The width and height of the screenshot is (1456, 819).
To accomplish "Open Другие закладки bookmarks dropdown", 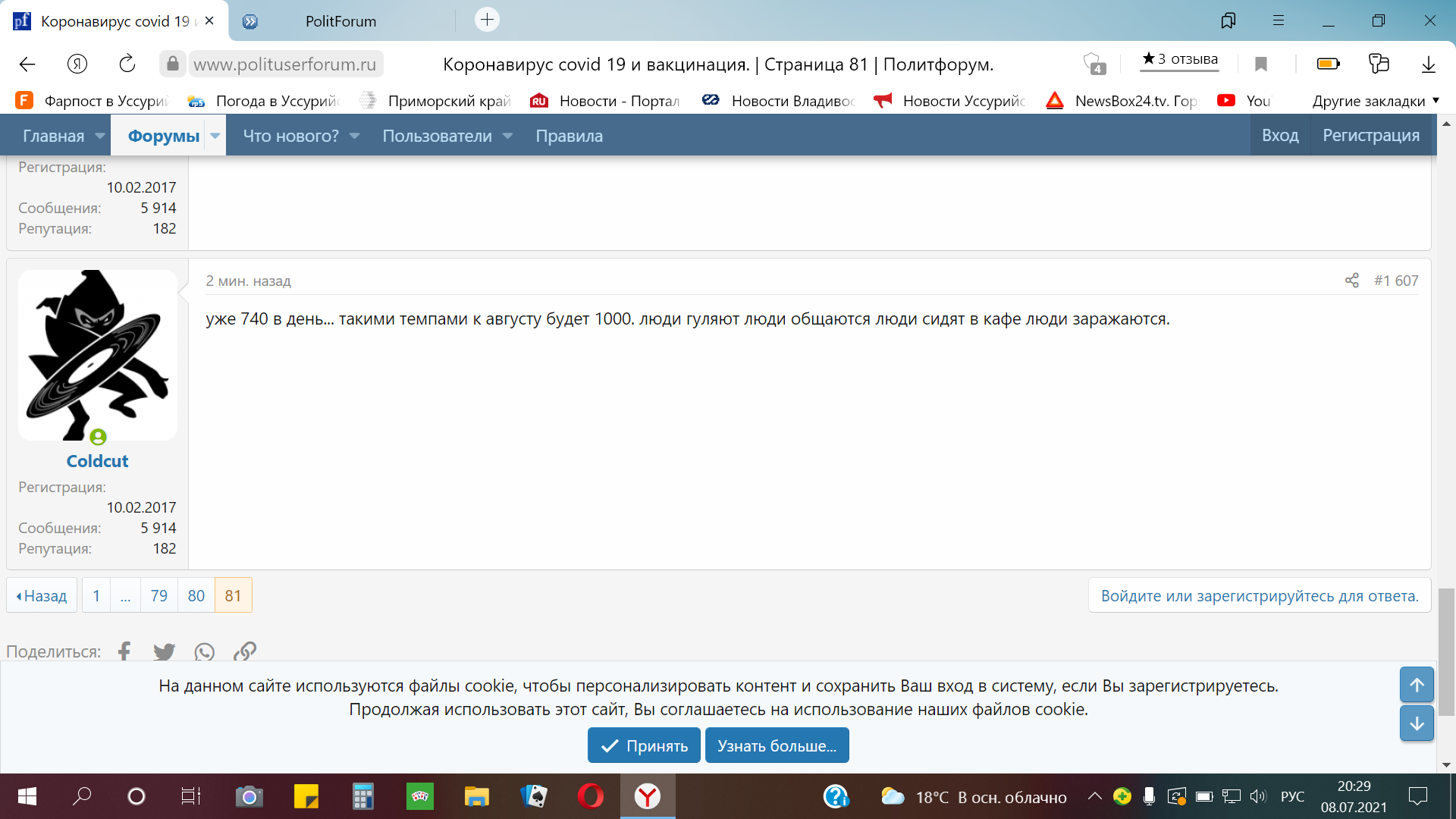I will pyautogui.click(x=1375, y=101).
